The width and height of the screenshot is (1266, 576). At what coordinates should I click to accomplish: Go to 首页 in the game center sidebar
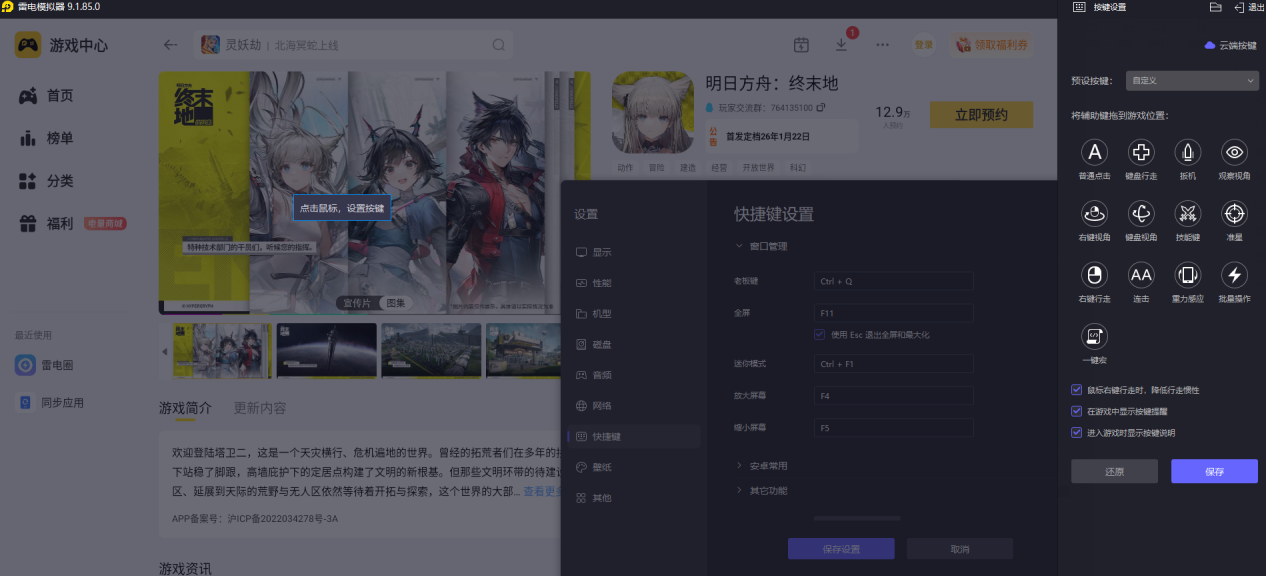(48, 96)
